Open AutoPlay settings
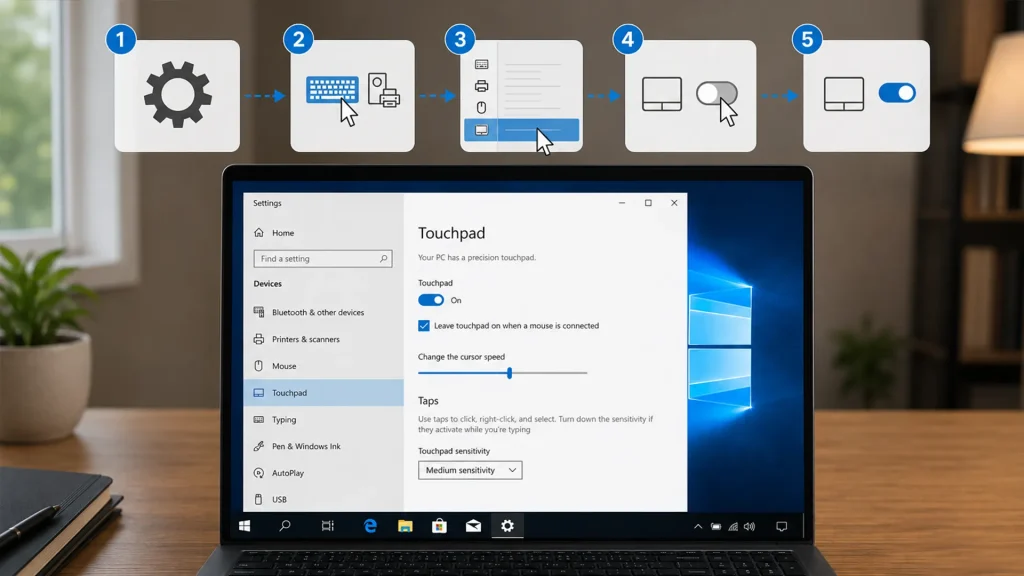 [323, 473]
